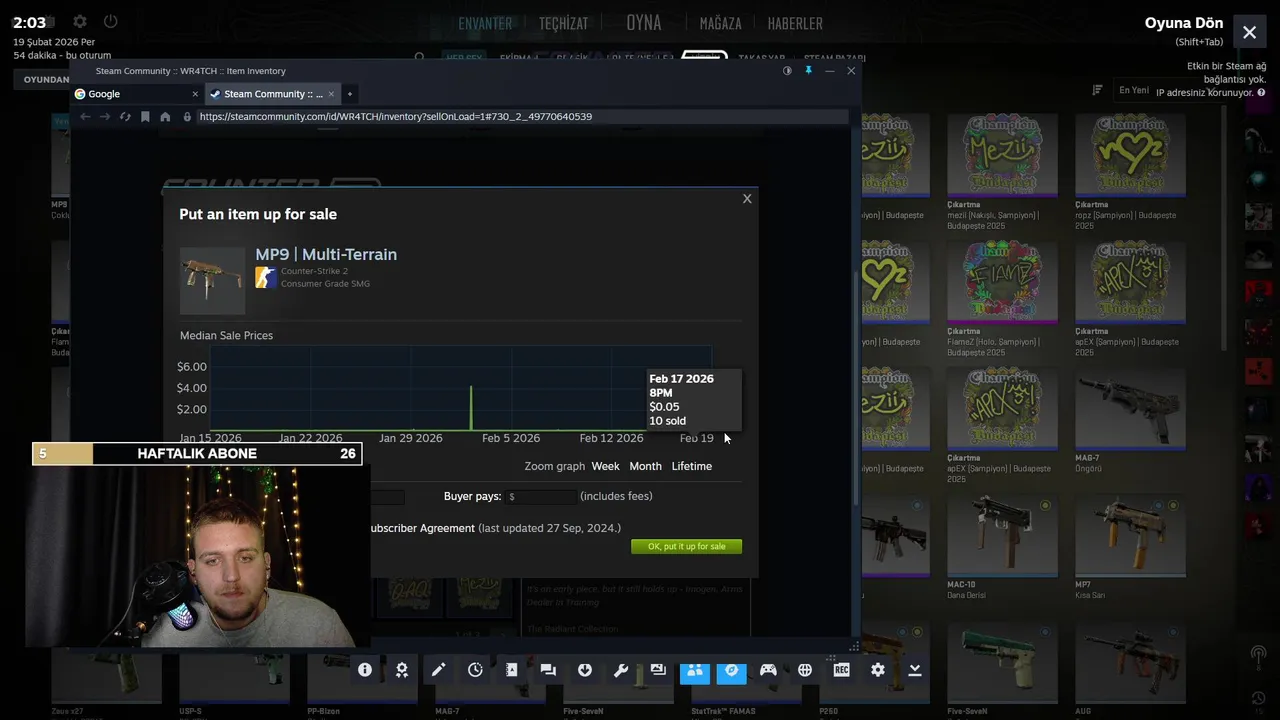Open the wrench tools overlay icon

(x=621, y=670)
